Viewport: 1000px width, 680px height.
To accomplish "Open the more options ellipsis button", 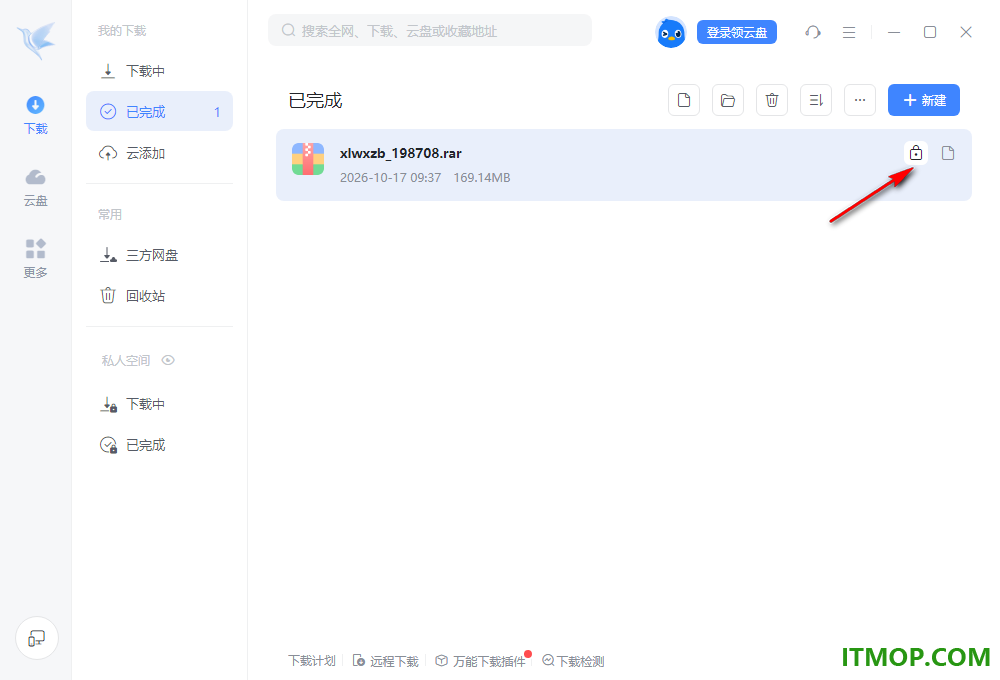I will pos(860,100).
